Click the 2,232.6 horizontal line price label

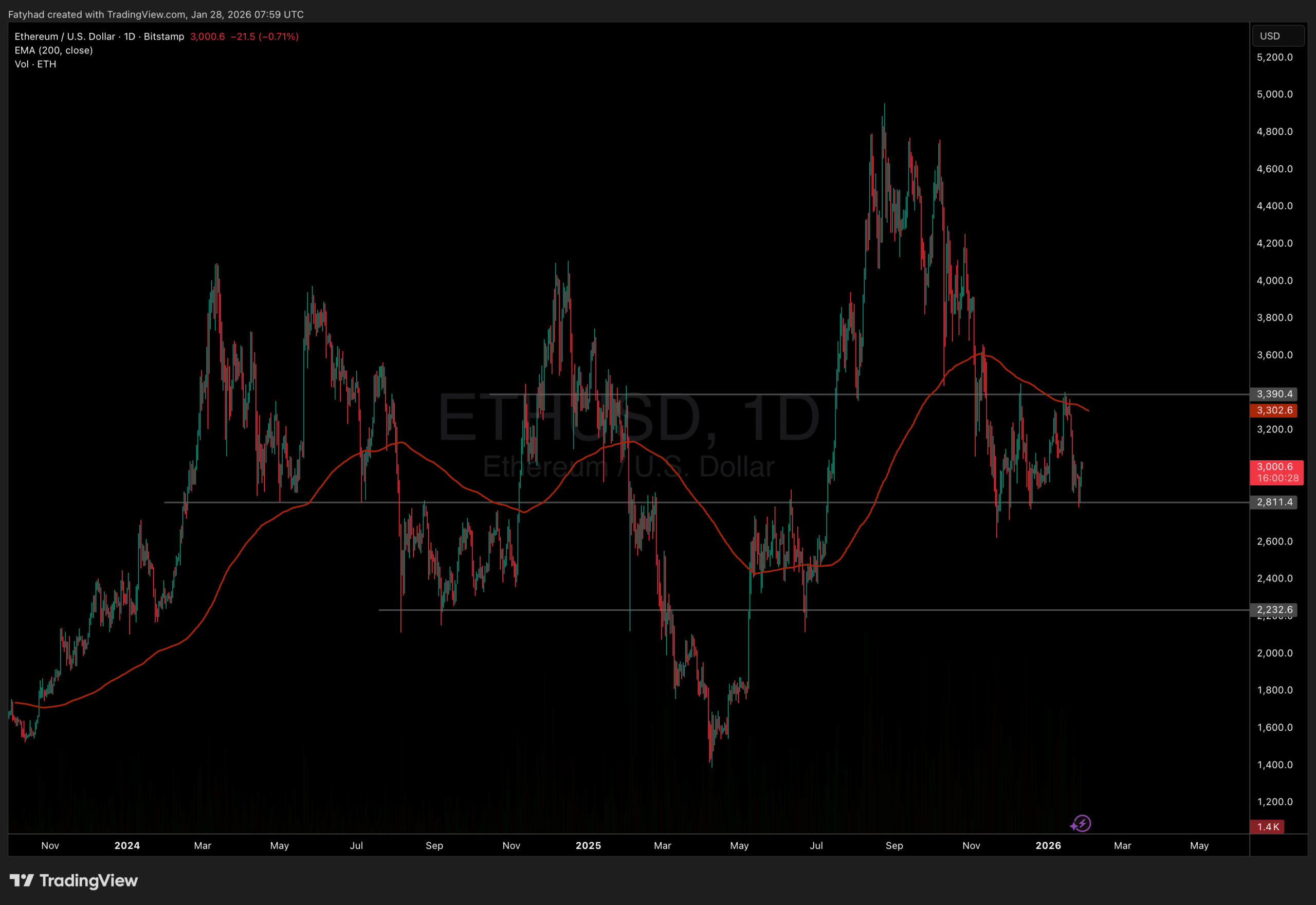1273,610
